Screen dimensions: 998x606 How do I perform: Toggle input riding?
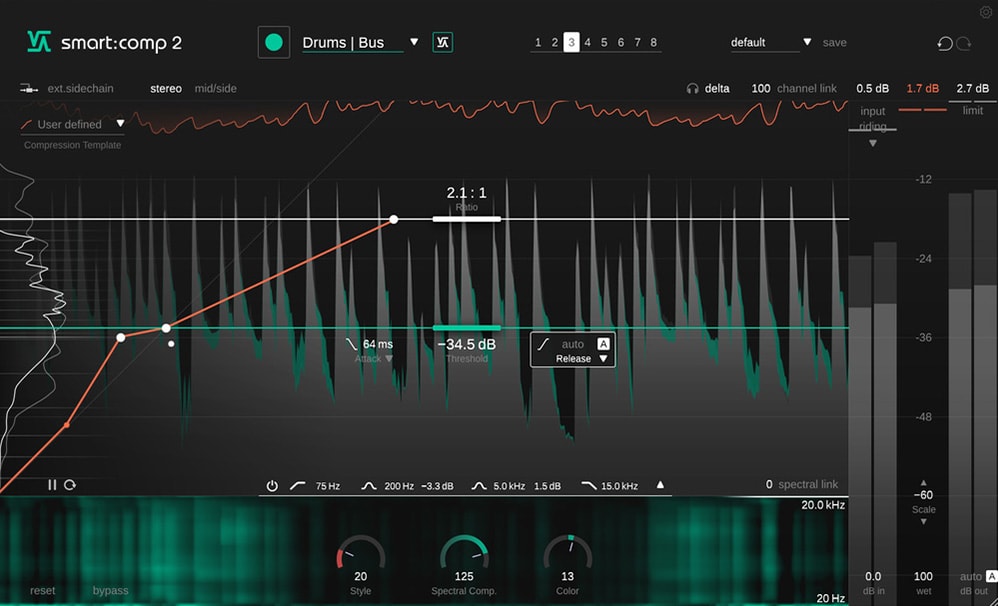click(873, 118)
